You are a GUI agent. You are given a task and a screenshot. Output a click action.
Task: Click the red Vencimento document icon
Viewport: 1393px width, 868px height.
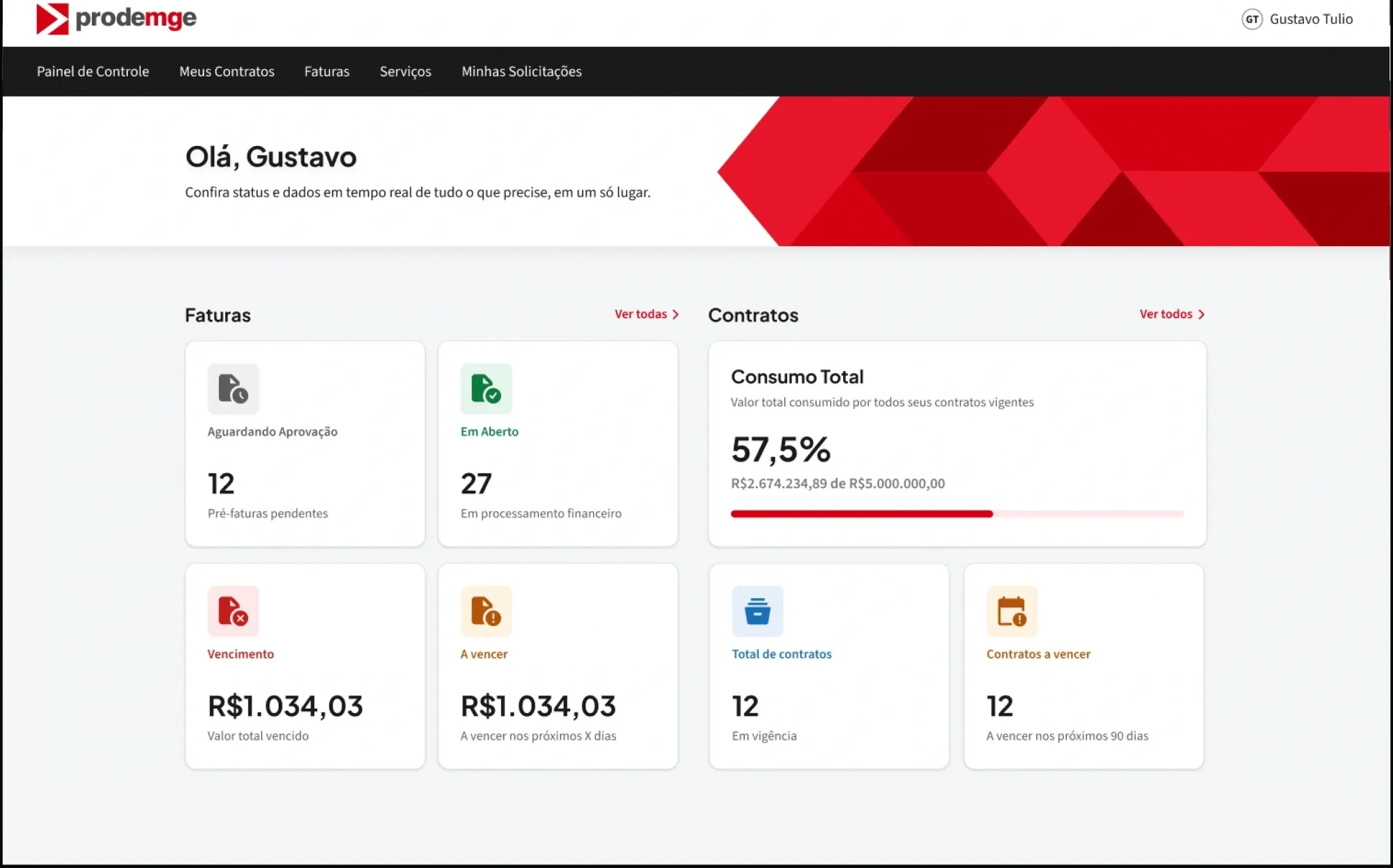[x=233, y=611]
